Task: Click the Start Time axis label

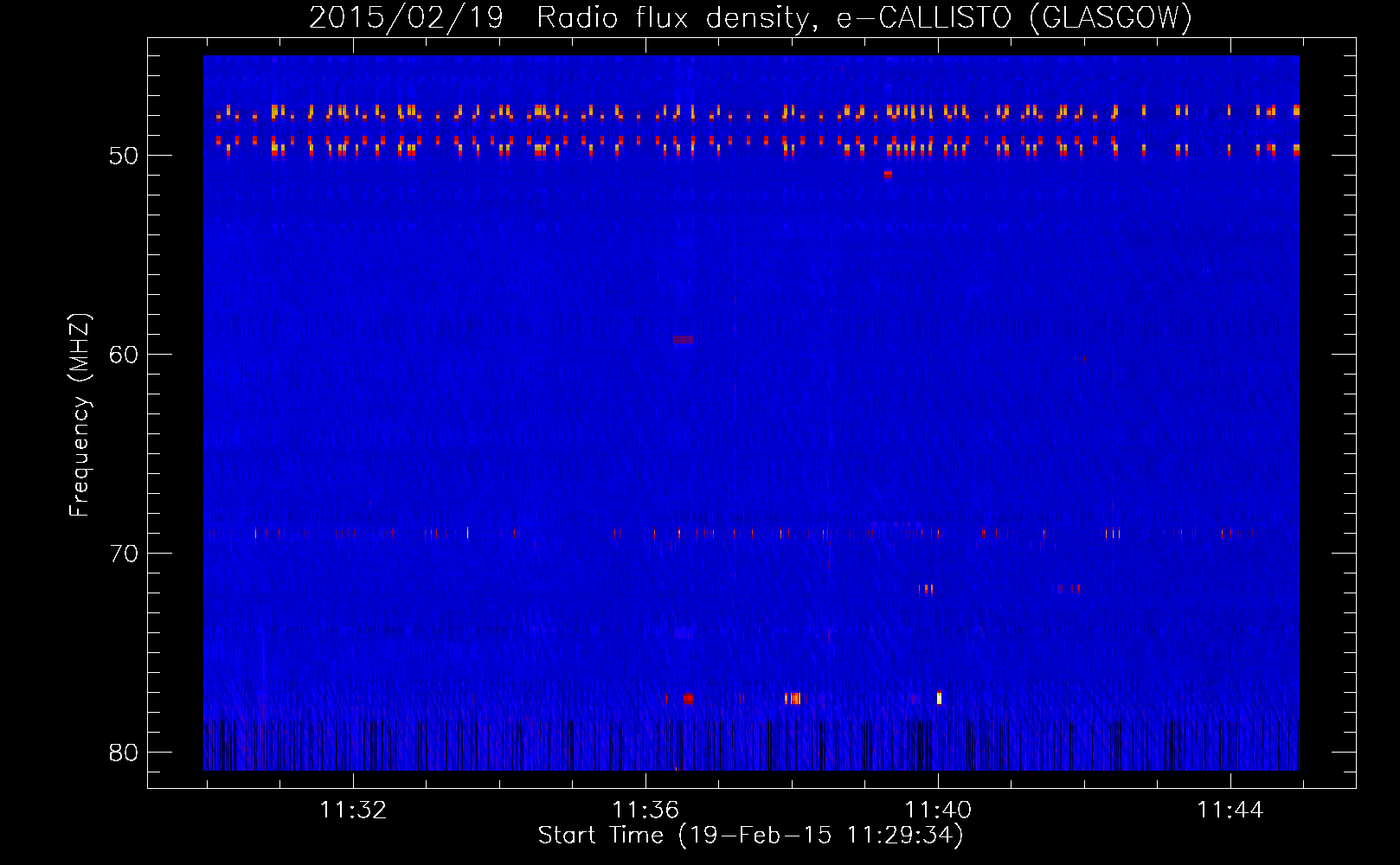Action: point(750,836)
